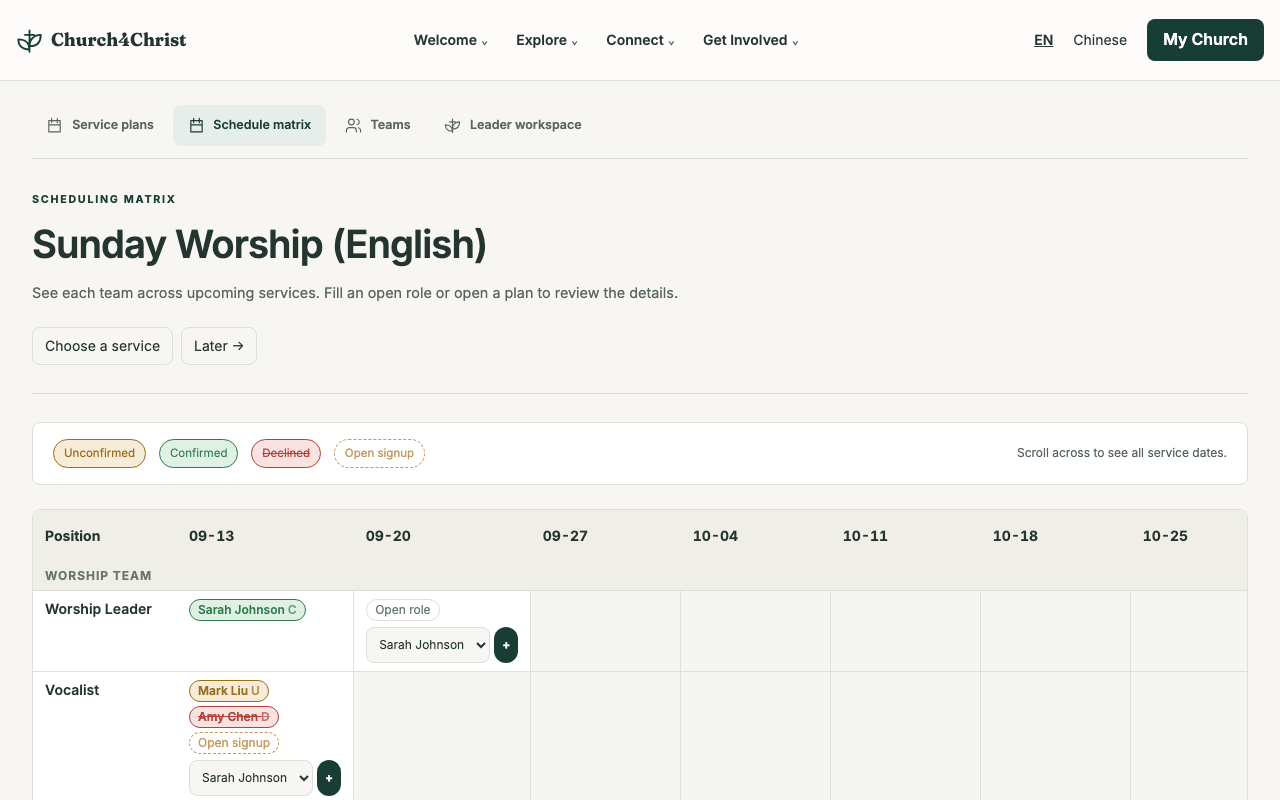Open the Connect dropdown menu
1280x800 pixels.
pyautogui.click(x=640, y=40)
